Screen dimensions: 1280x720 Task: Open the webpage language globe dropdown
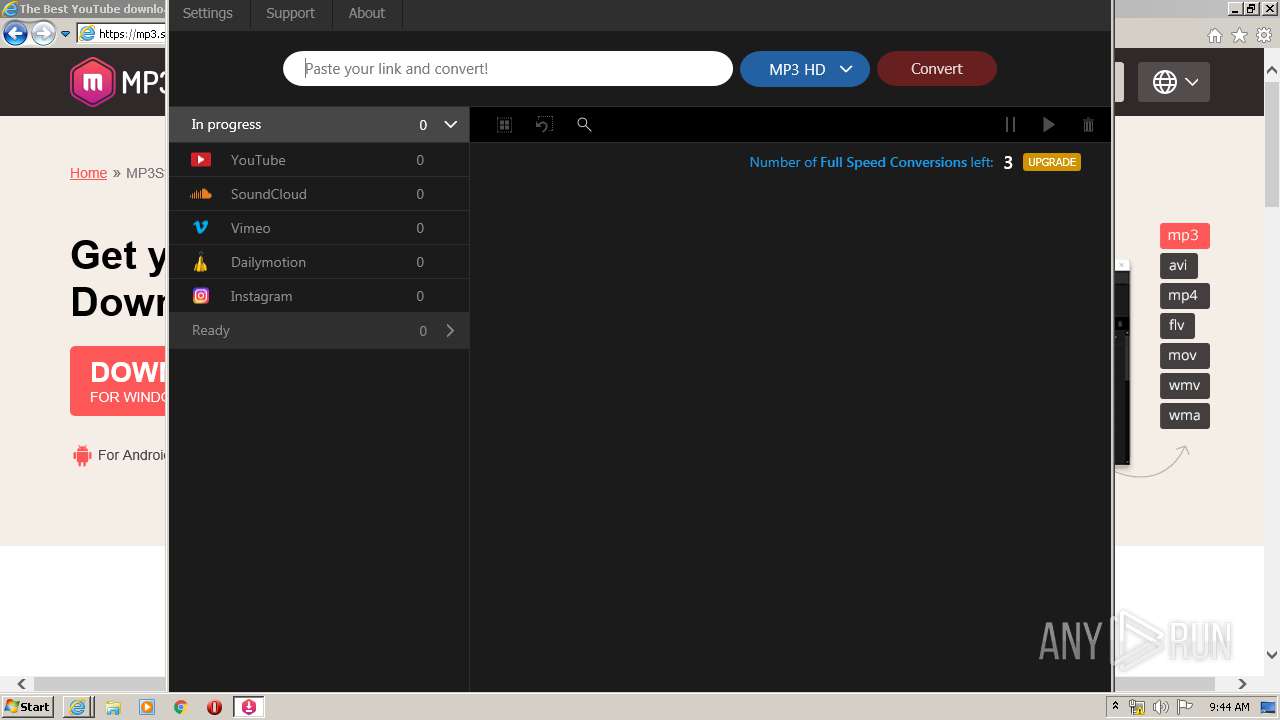pyautogui.click(x=1174, y=82)
